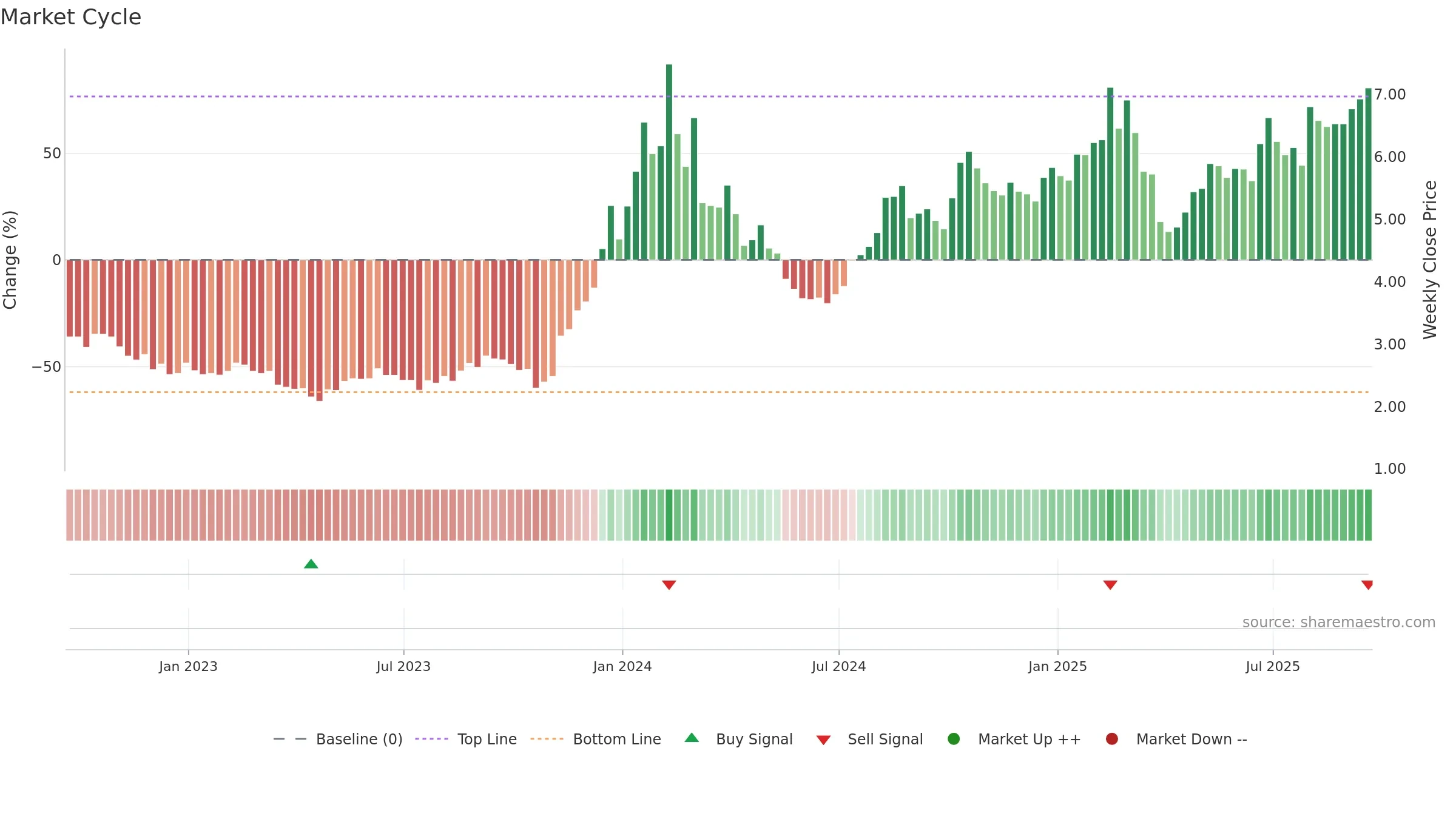Click the green Buy Signal triangle marker
1456x819 pixels.
click(311, 564)
